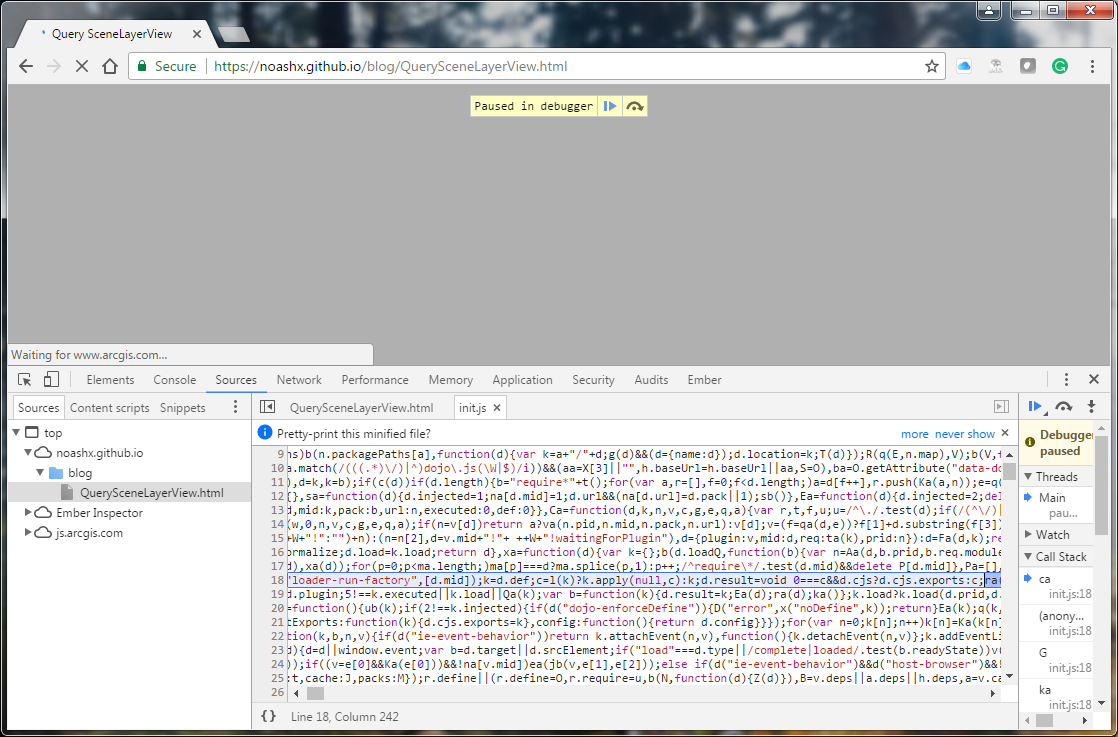The width and height of the screenshot is (1118, 737).
Task: Open the Memory panel
Action: (451, 380)
